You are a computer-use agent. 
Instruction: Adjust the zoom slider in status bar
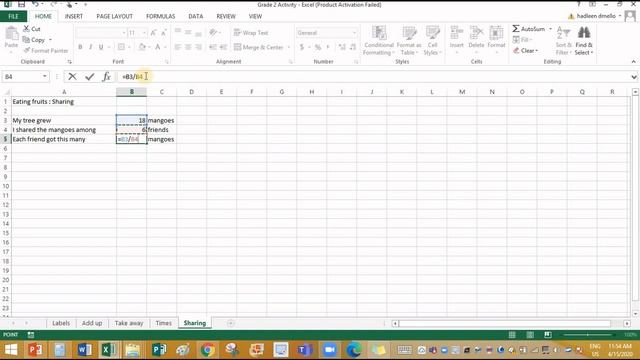pyautogui.click(x=587, y=335)
